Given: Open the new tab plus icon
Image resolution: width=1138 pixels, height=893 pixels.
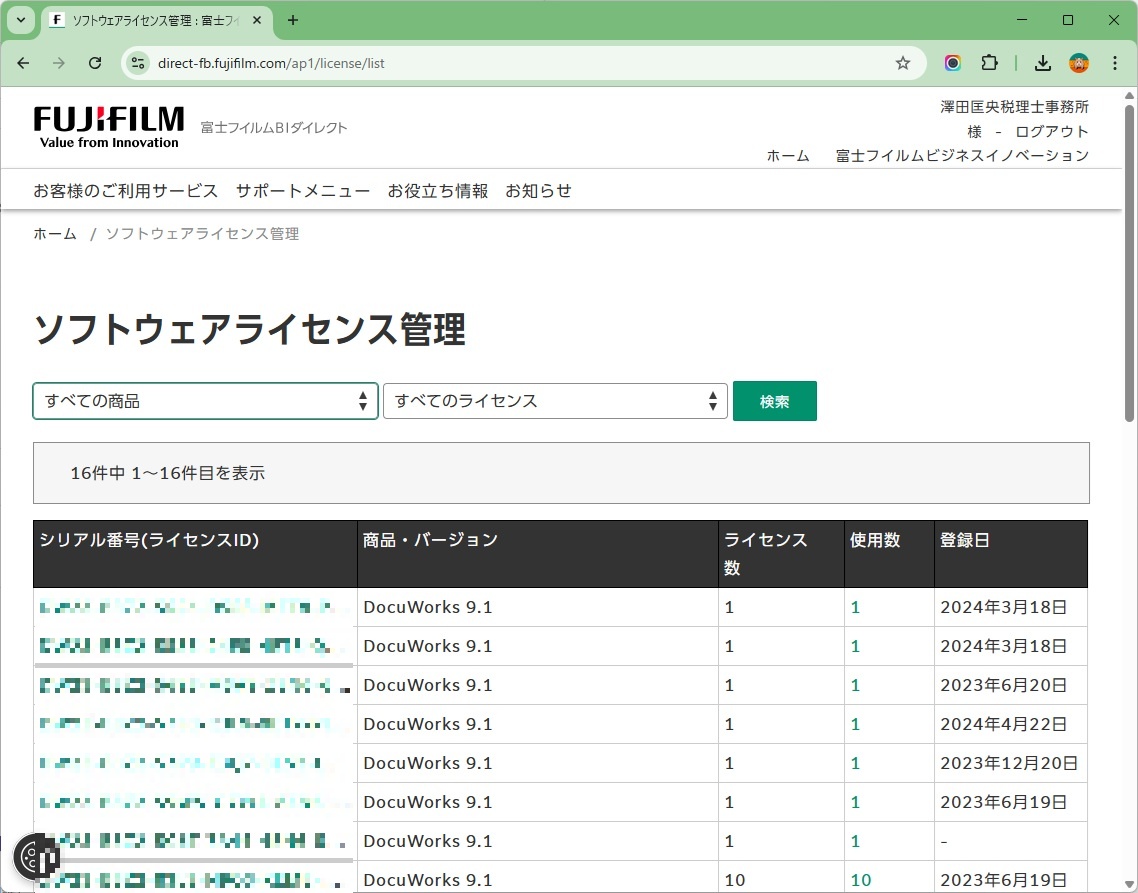Looking at the screenshot, I should (x=290, y=20).
